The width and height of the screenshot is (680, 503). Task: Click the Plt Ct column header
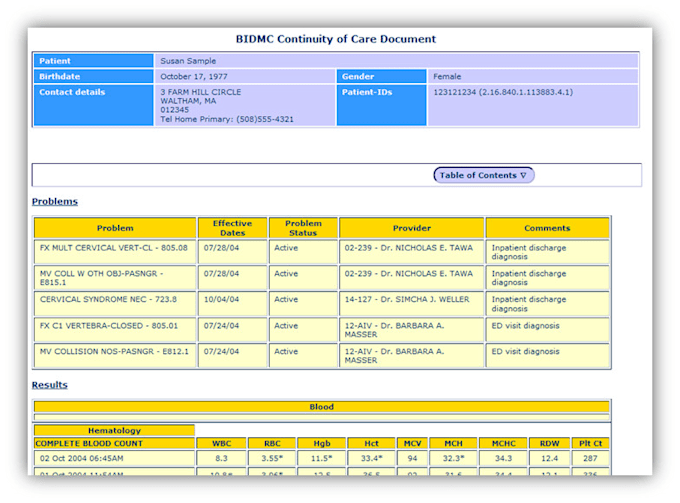click(591, 443)
